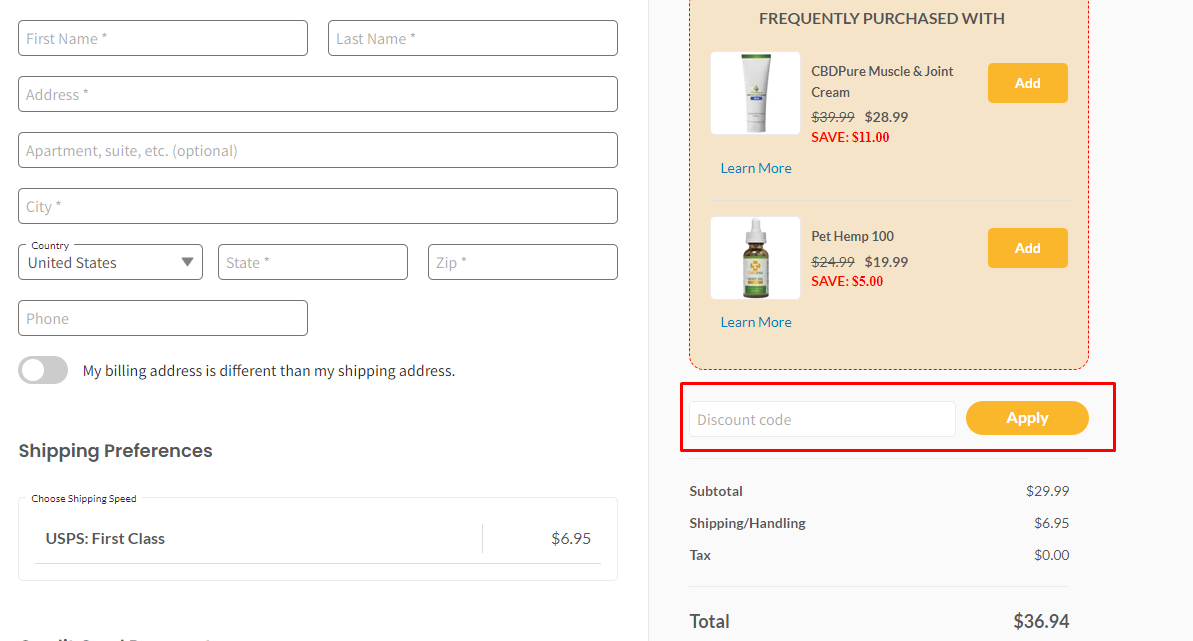Click the $28.99 cream sale price
This screenshot has height=641, width=1193.
click(886, 117)
